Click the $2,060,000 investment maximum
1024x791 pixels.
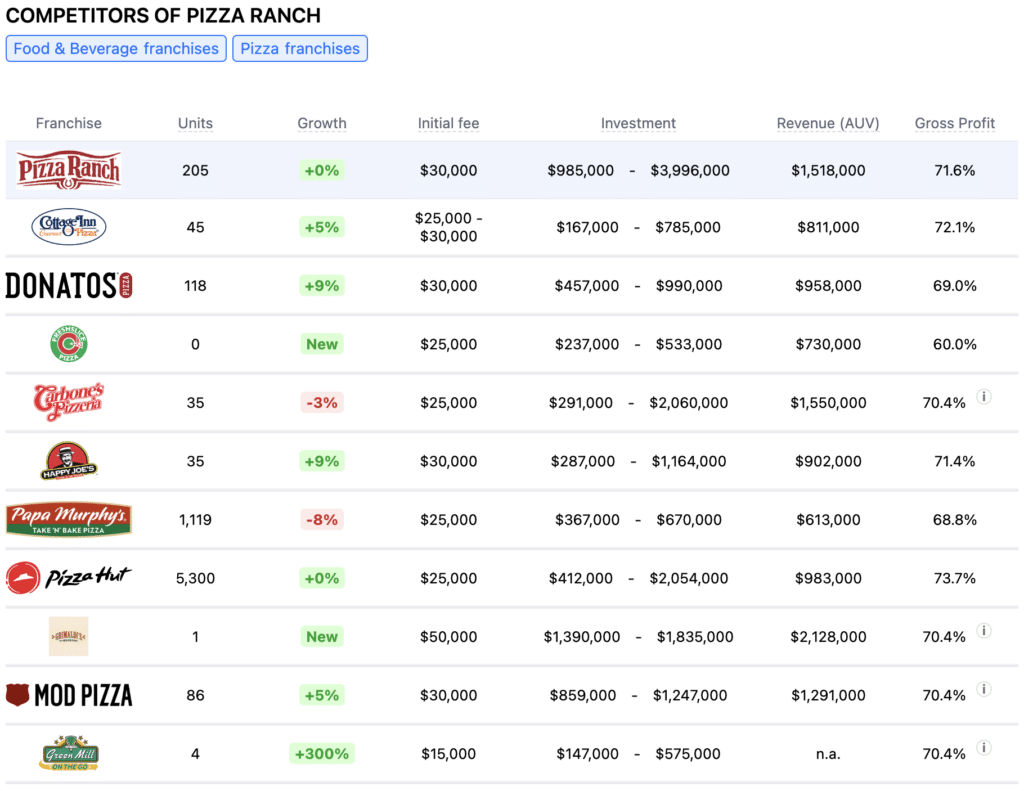[688, 402]
